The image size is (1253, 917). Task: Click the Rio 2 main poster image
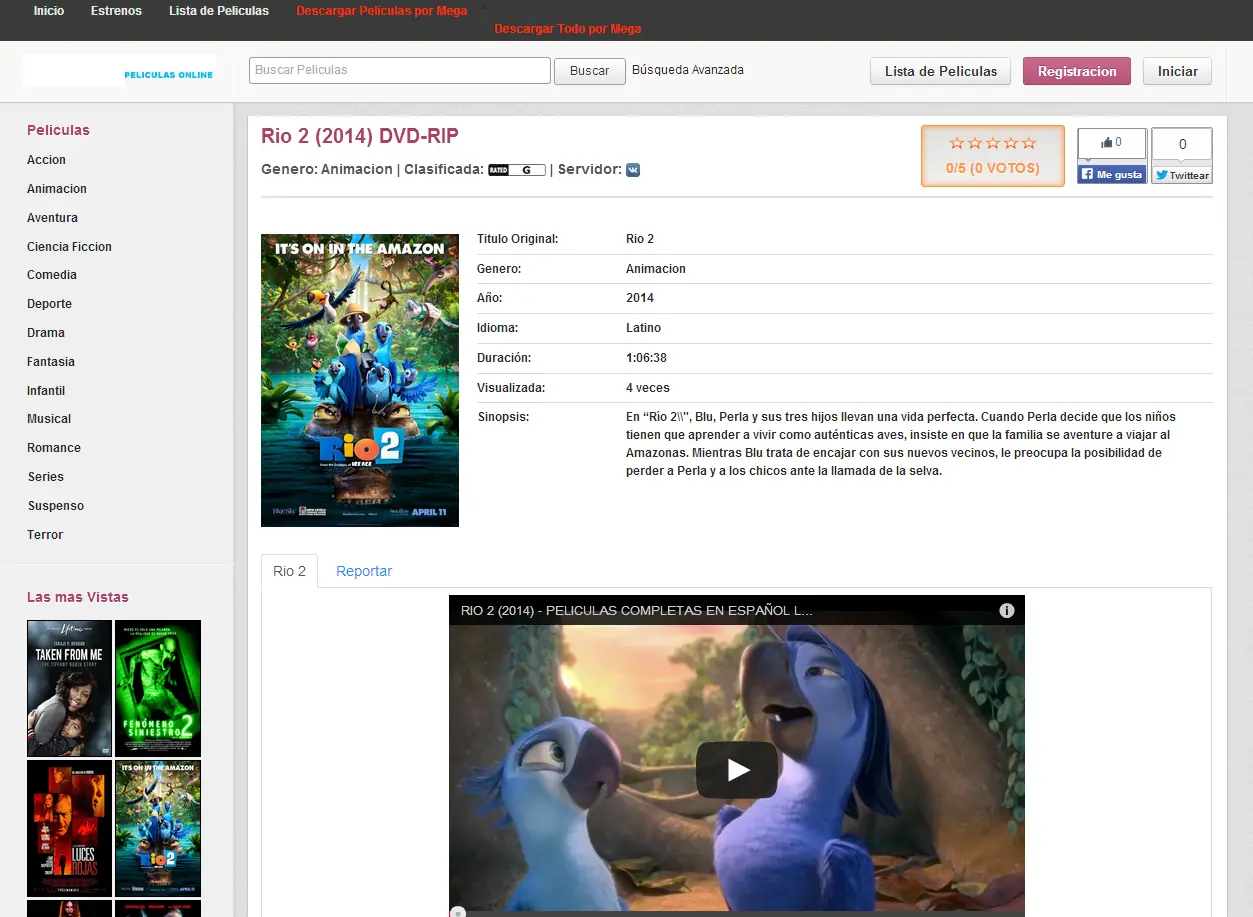(x=360, y=380)
